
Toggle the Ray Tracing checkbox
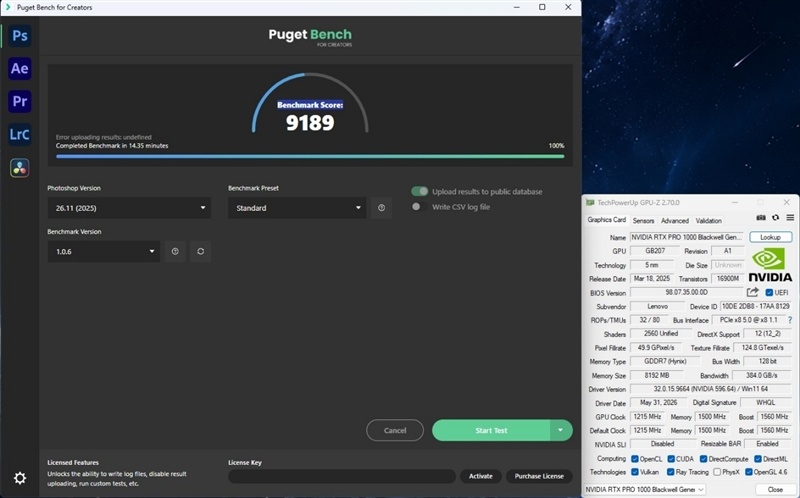(671, 472)
